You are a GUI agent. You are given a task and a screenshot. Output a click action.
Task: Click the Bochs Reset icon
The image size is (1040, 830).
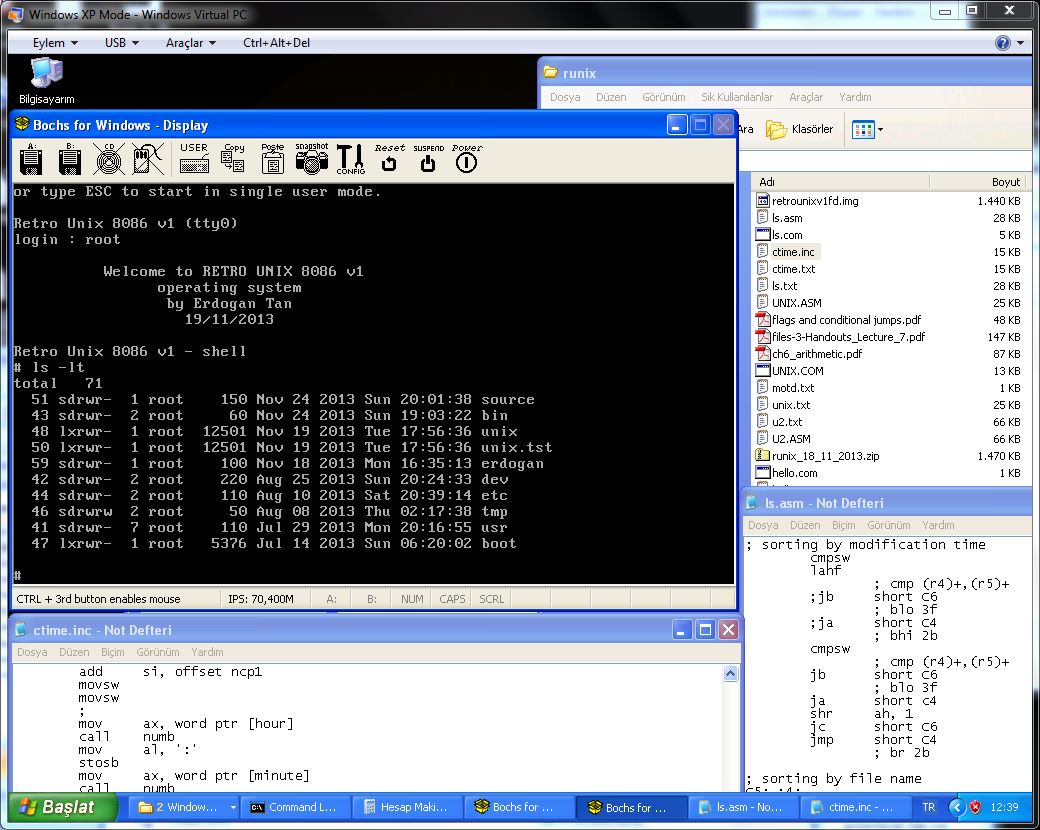coord(389,158)
